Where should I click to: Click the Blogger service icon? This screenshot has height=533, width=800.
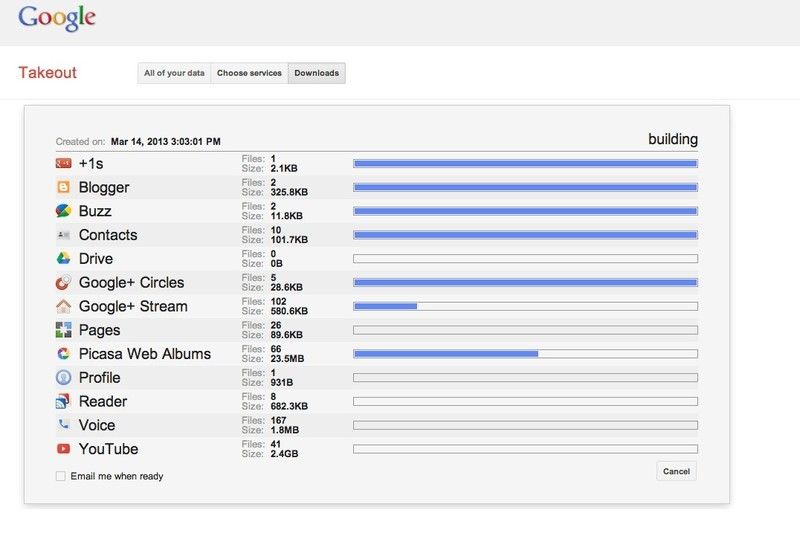[x=63, y=187]
